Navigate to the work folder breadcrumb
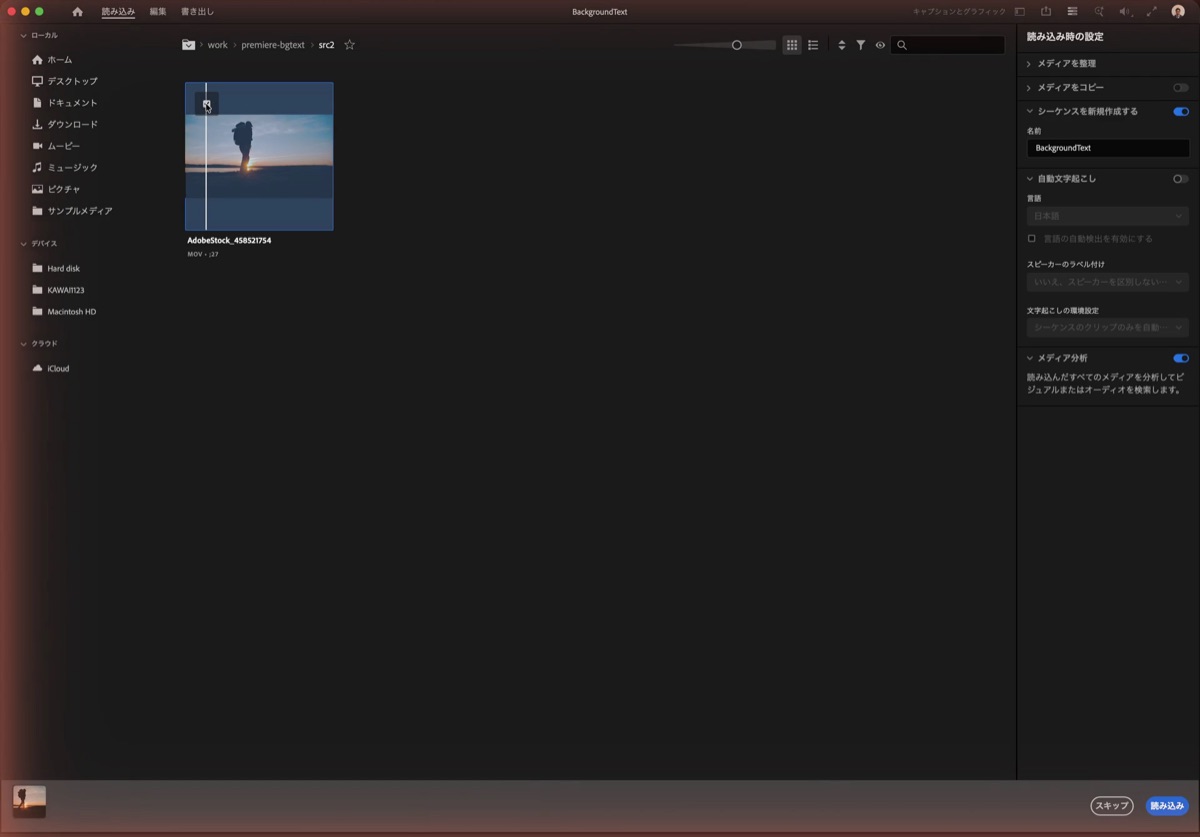This screenshot has width=1200, height=837. 218,45
